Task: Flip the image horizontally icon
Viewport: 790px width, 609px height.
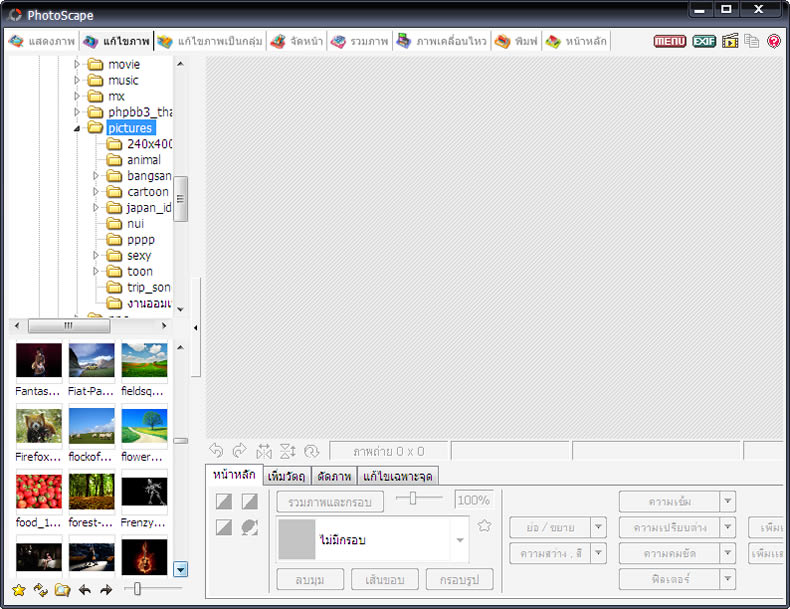Action: coord(264,451)
